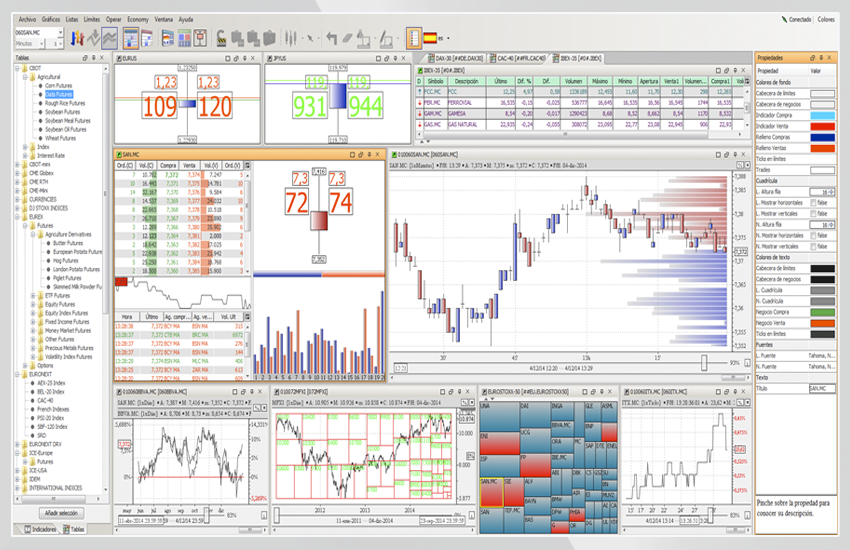Click the highlighted properties list toolbar icon
The image size is (850, 550).
(414, 38)
